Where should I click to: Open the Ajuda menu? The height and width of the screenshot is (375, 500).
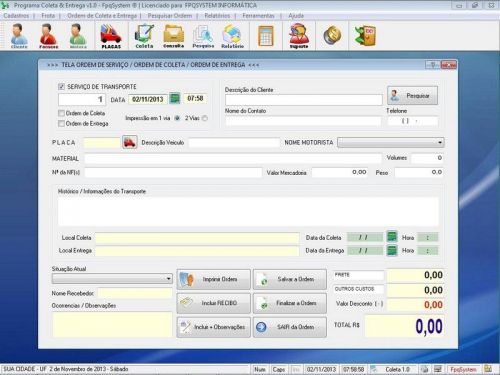click(296, 16)
